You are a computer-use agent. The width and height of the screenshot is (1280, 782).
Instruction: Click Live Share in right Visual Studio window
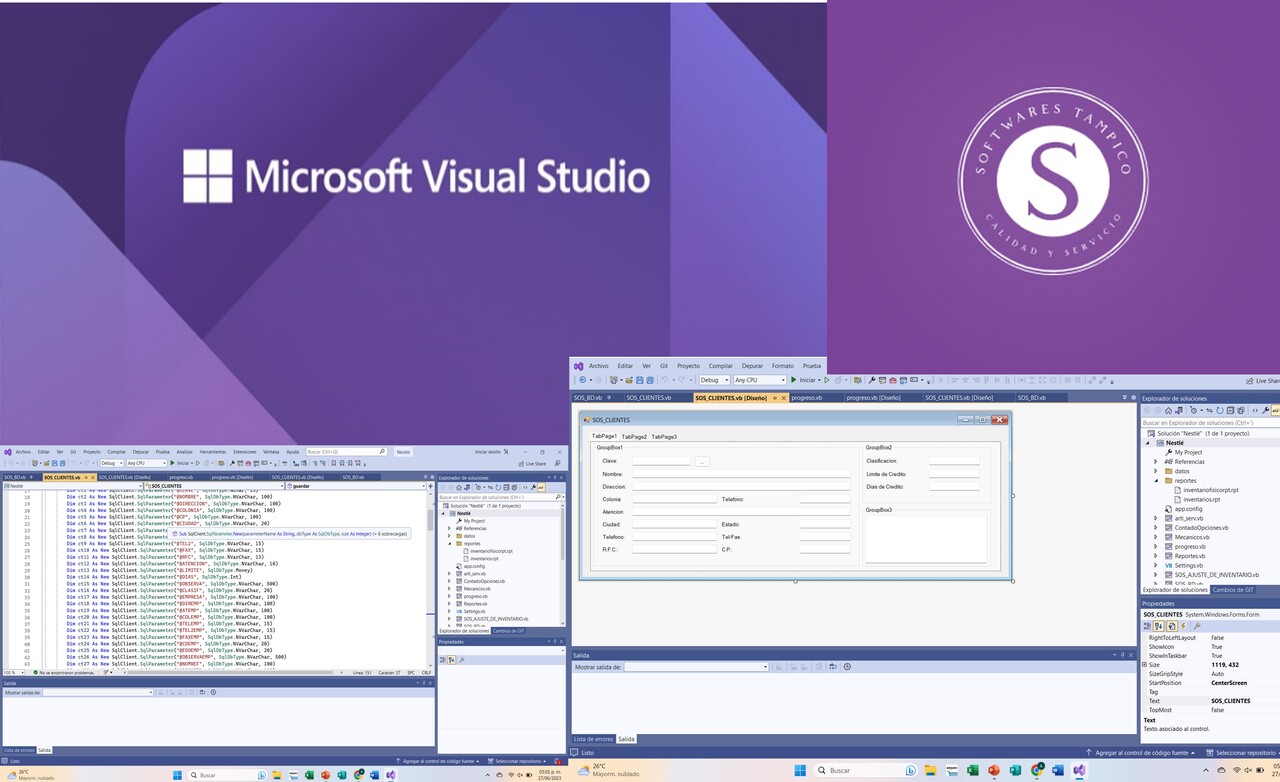tap(1265, 381)
